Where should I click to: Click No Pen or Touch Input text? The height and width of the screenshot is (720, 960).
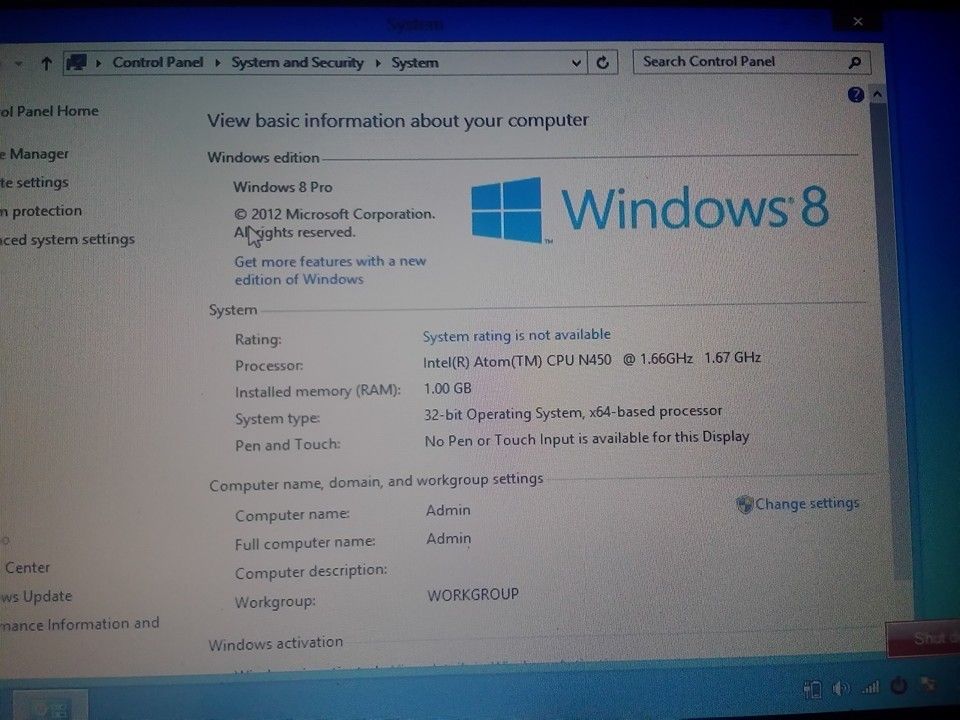point(587,439)
